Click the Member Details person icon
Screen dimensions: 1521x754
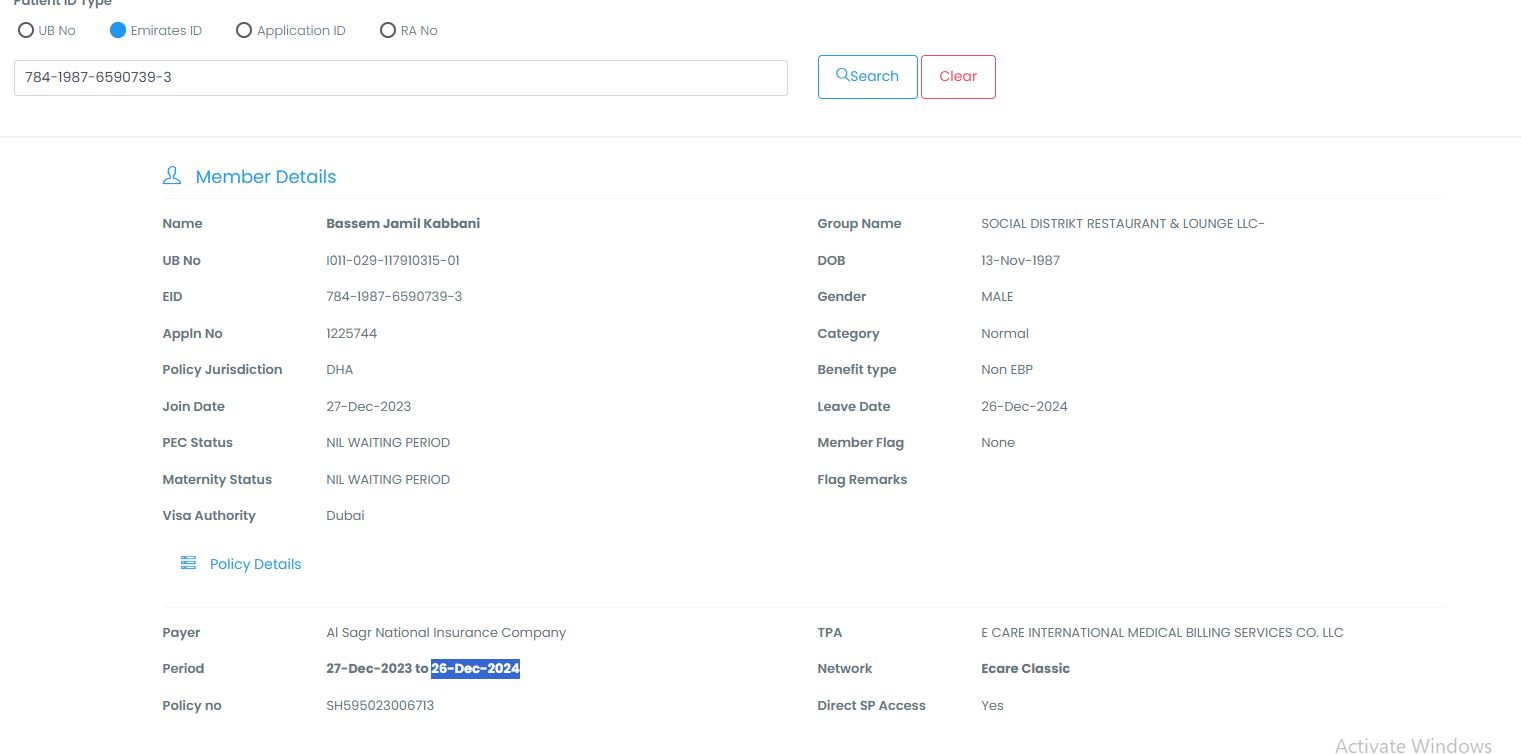coord(172,176)
